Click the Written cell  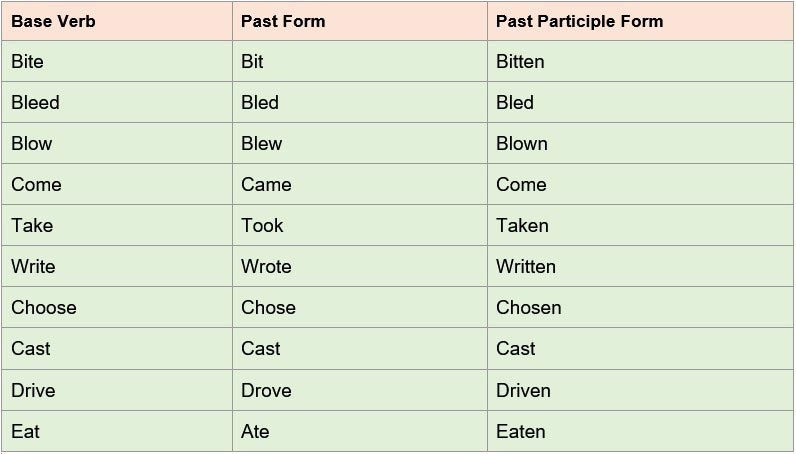coord(526,267)
